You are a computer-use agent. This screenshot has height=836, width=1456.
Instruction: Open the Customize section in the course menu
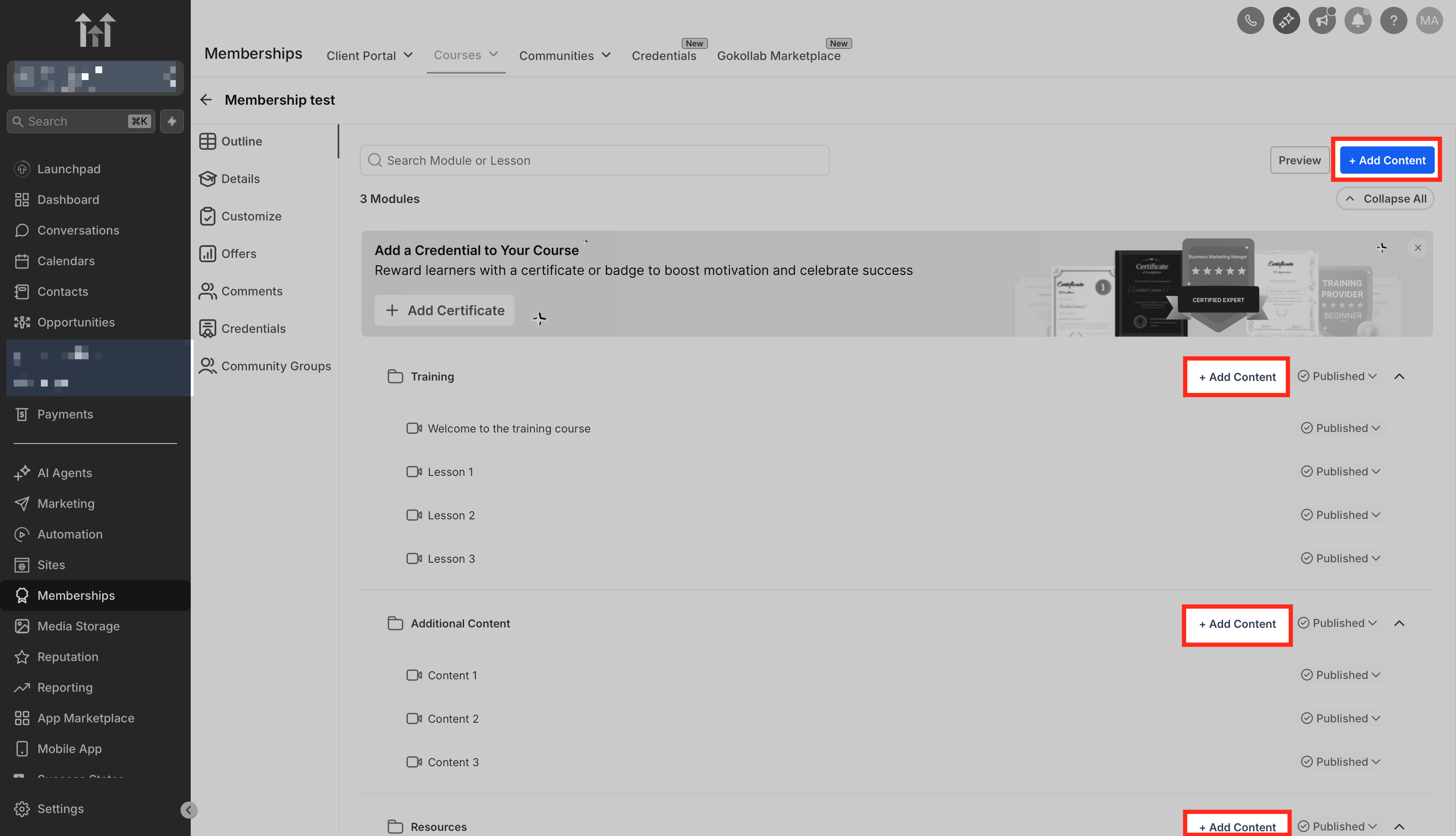coord(251,217)
